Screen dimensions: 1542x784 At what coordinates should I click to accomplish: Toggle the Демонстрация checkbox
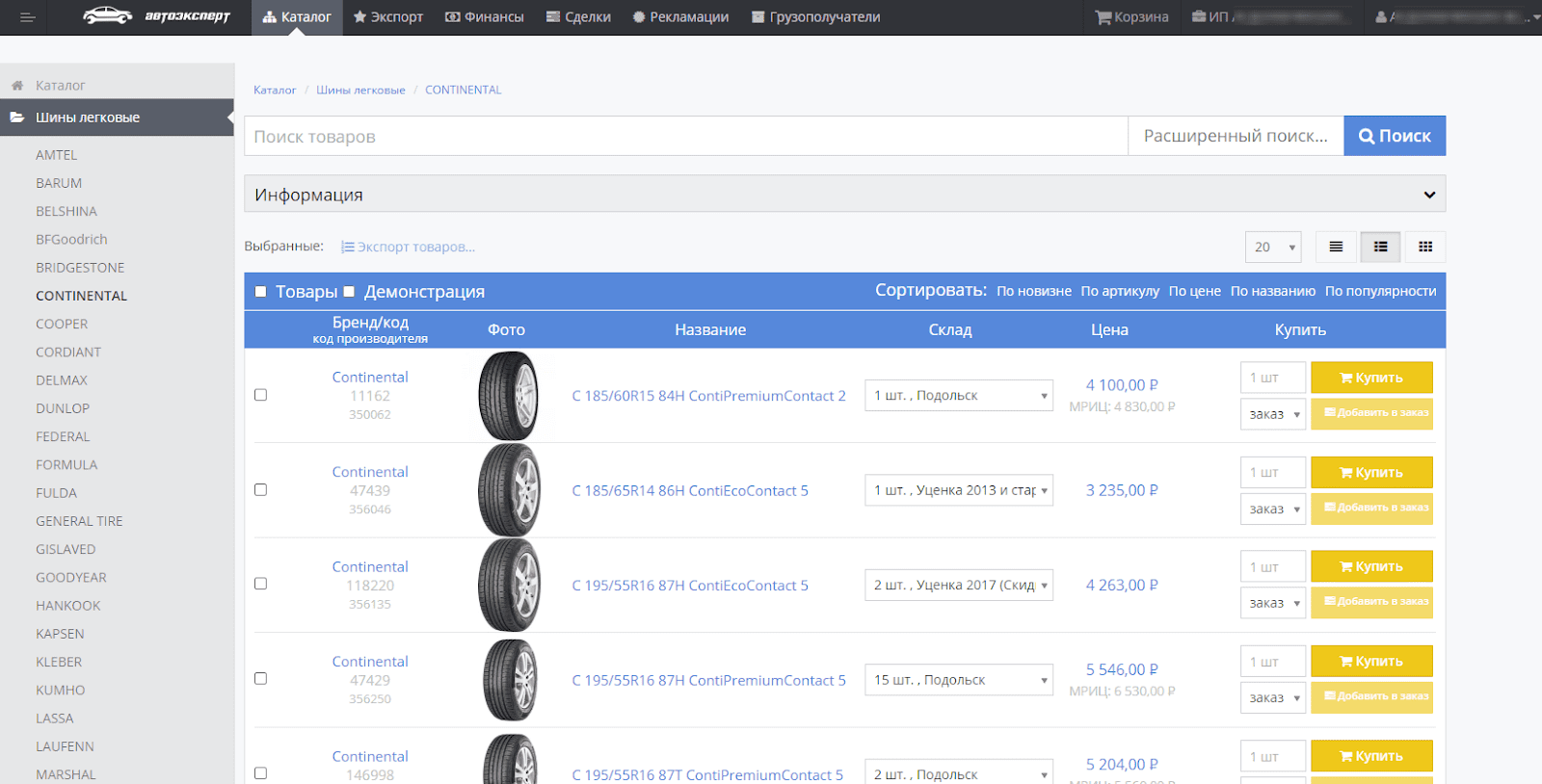(349, 292)
